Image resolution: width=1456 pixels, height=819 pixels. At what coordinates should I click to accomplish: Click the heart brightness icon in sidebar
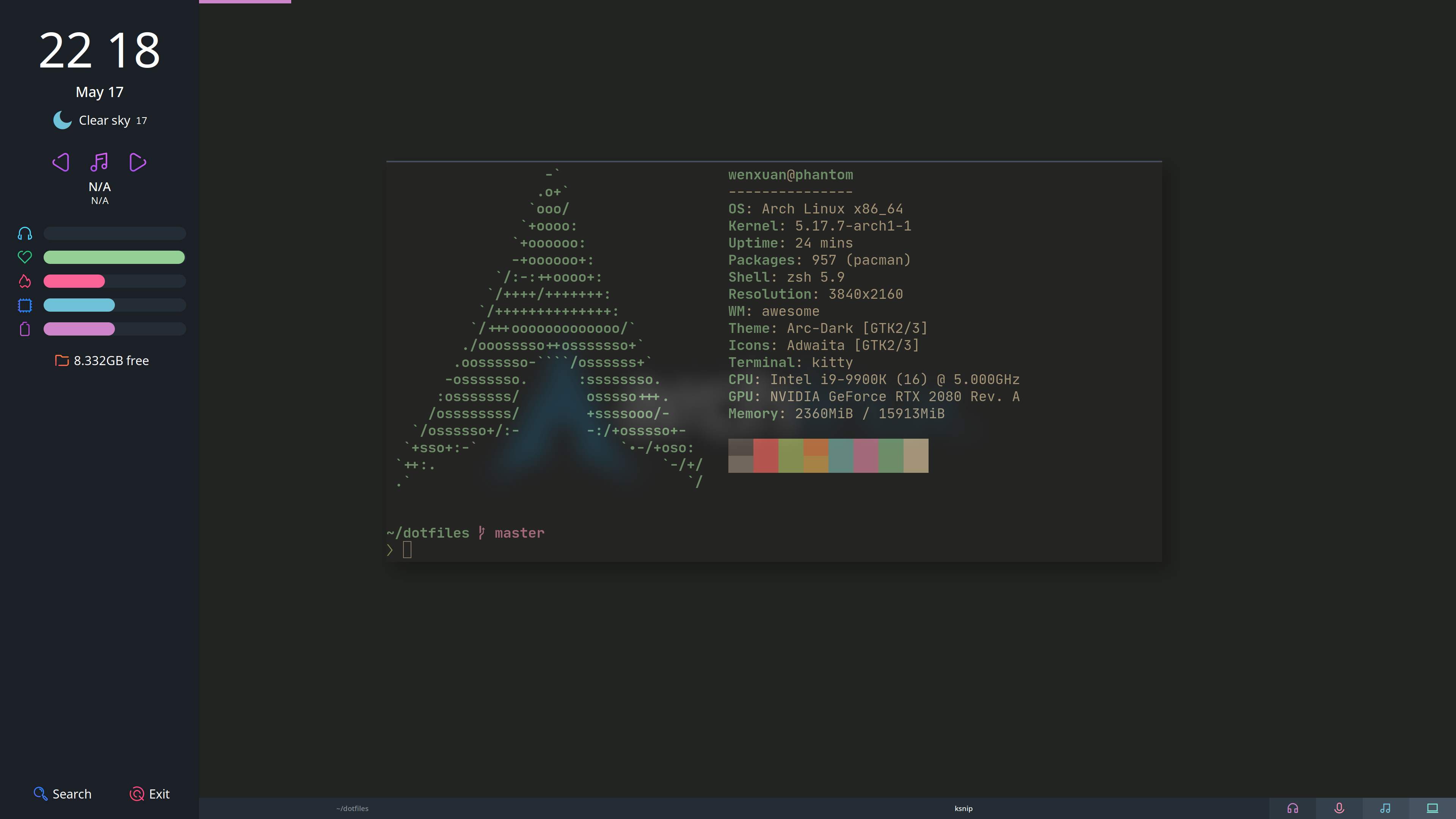(x=25, y=257)
